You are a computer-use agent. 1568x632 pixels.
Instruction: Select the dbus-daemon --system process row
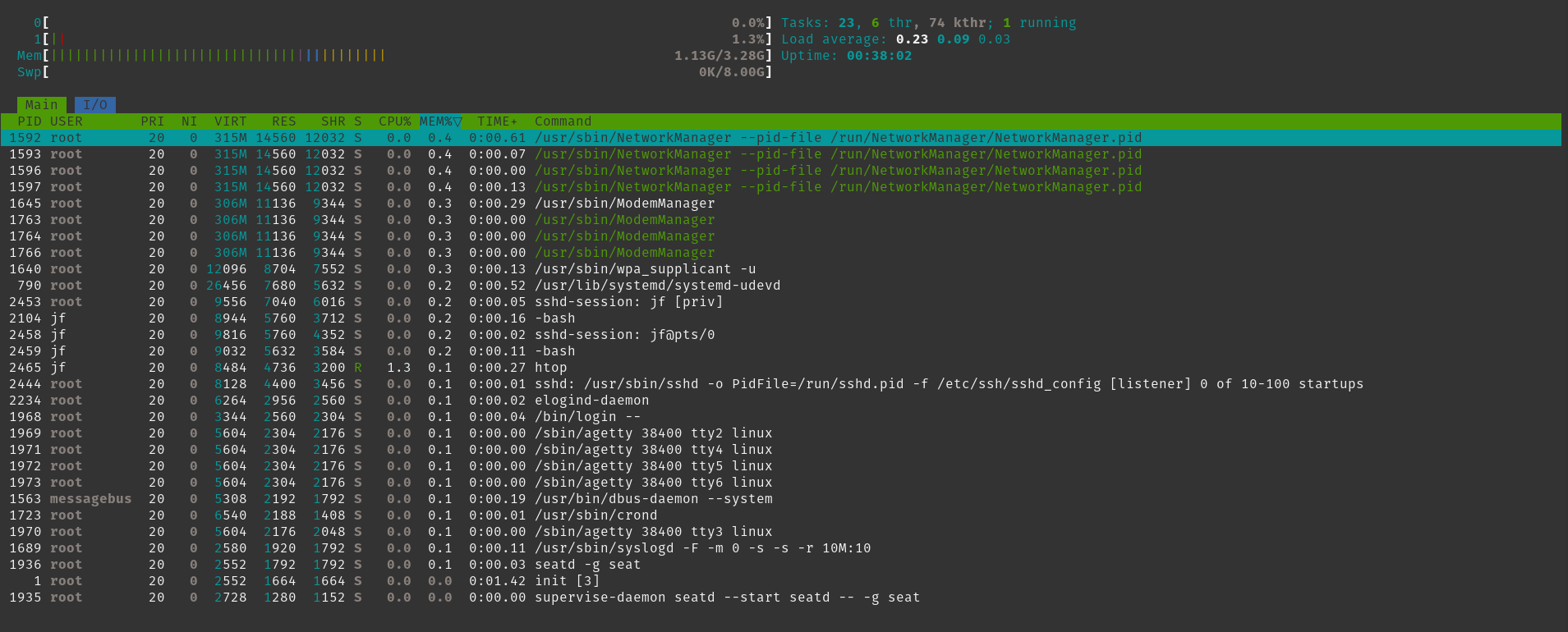[x=653, y=499]
